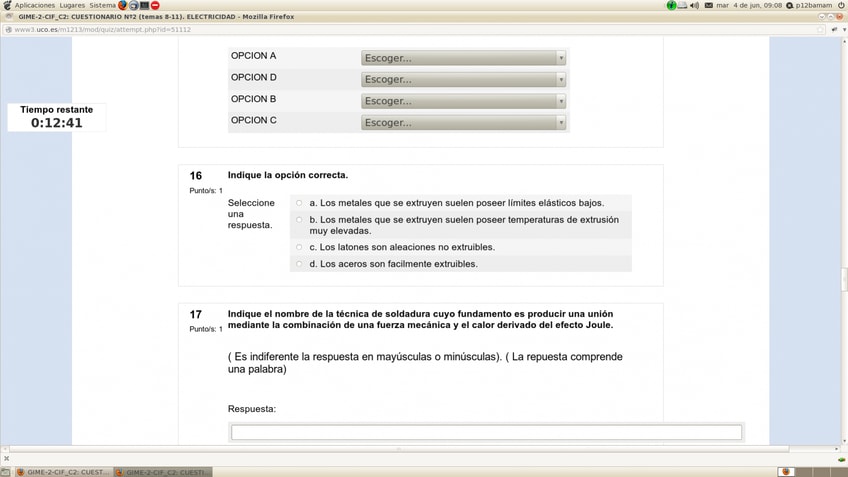This screenshot has height=477, width=848.
Task: Click question number 17
Action: point(195,314)
